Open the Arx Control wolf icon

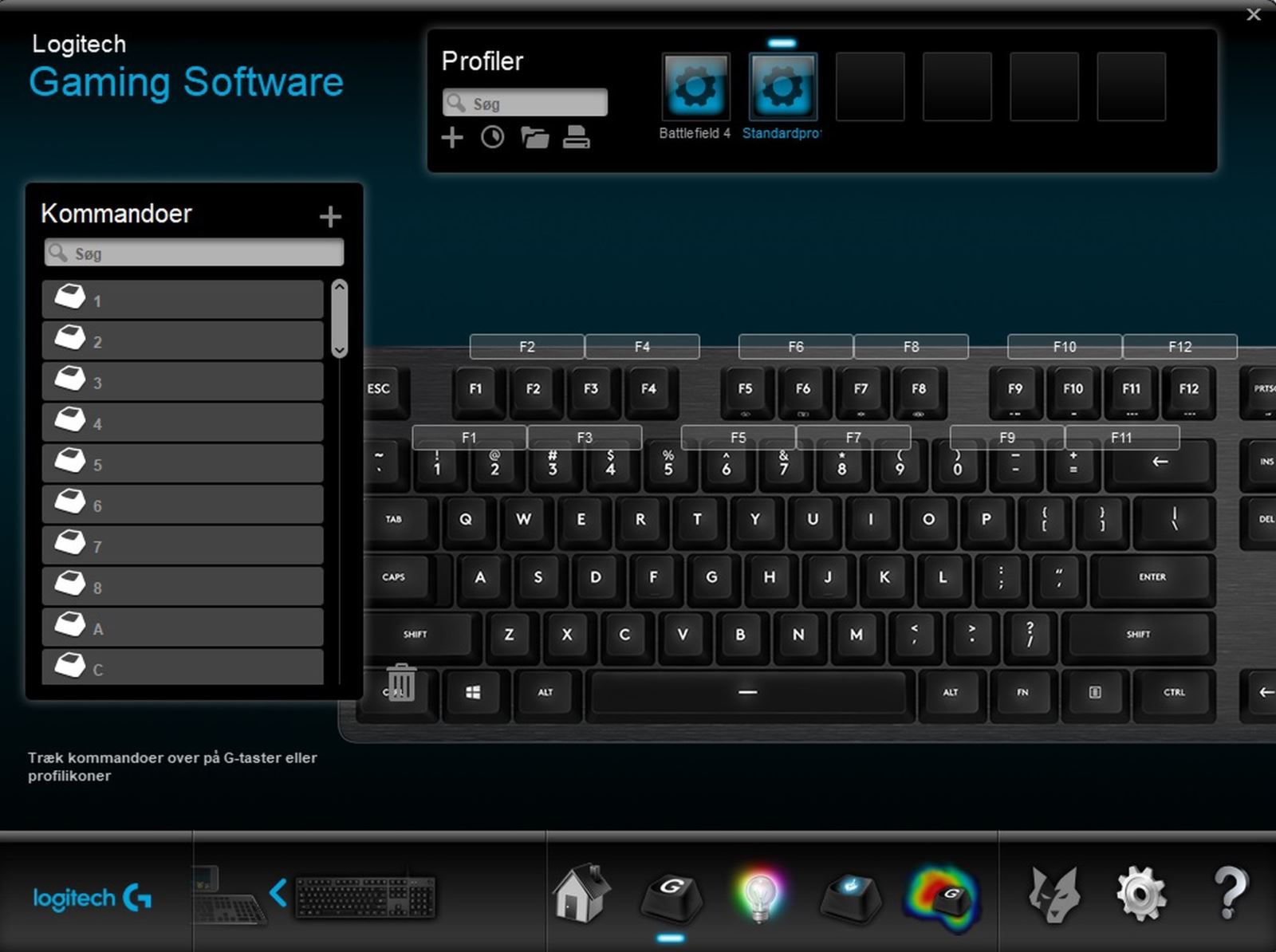(x=1053, y=895)
